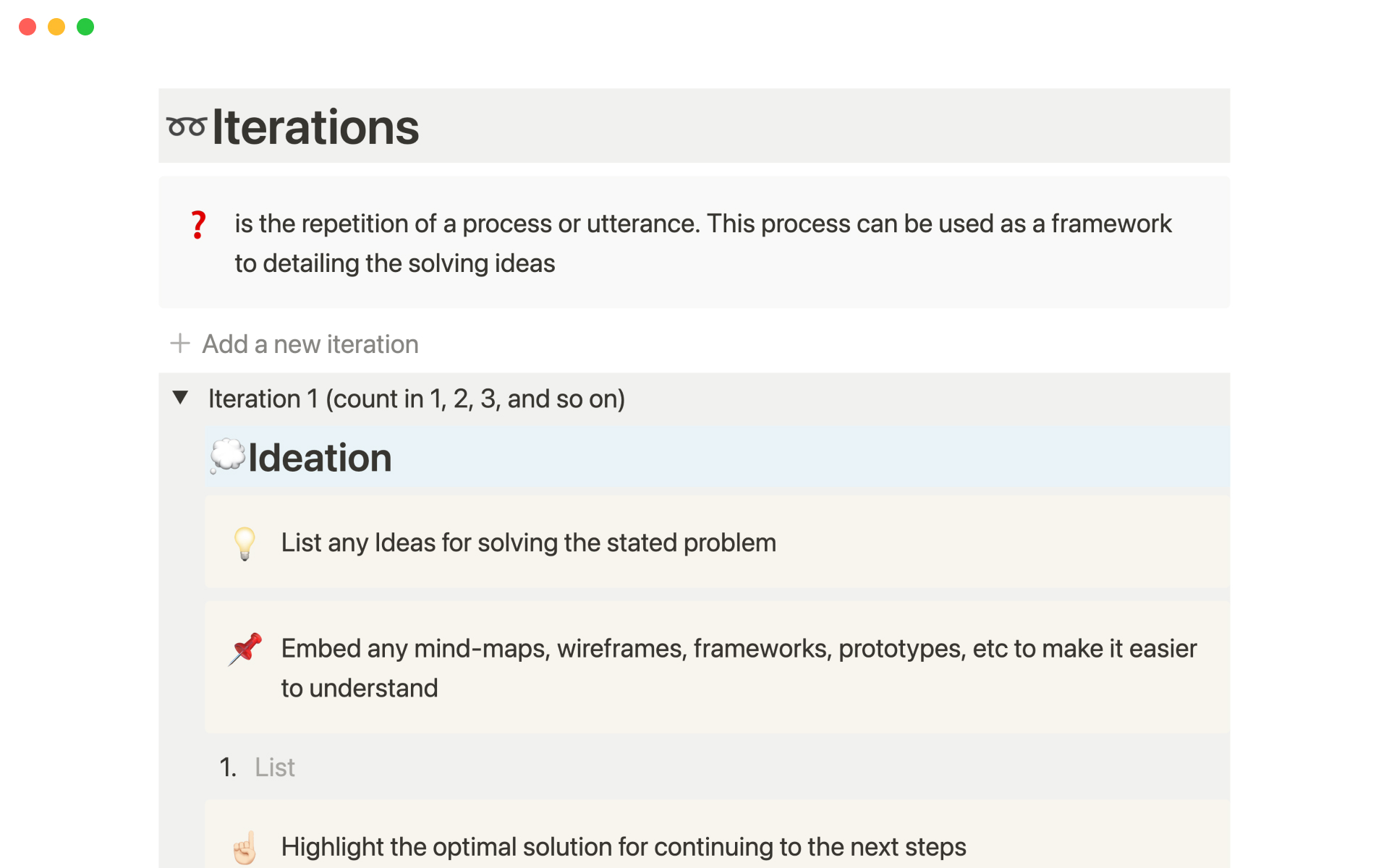1389x868 pixels.
Task: Click the 'Iteration 1 (count in 1, 2, 3...)' toggle text
Action: coord(416,399)
